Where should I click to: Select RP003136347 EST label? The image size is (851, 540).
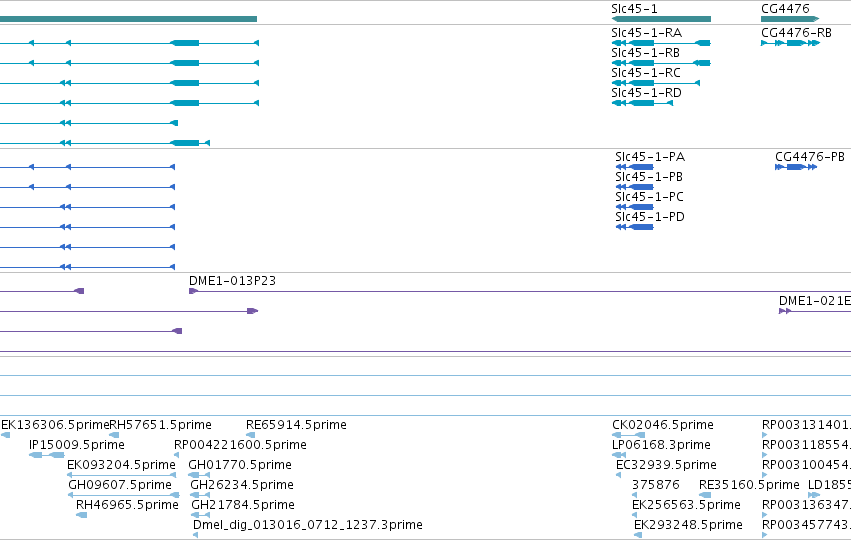(806, 505)
